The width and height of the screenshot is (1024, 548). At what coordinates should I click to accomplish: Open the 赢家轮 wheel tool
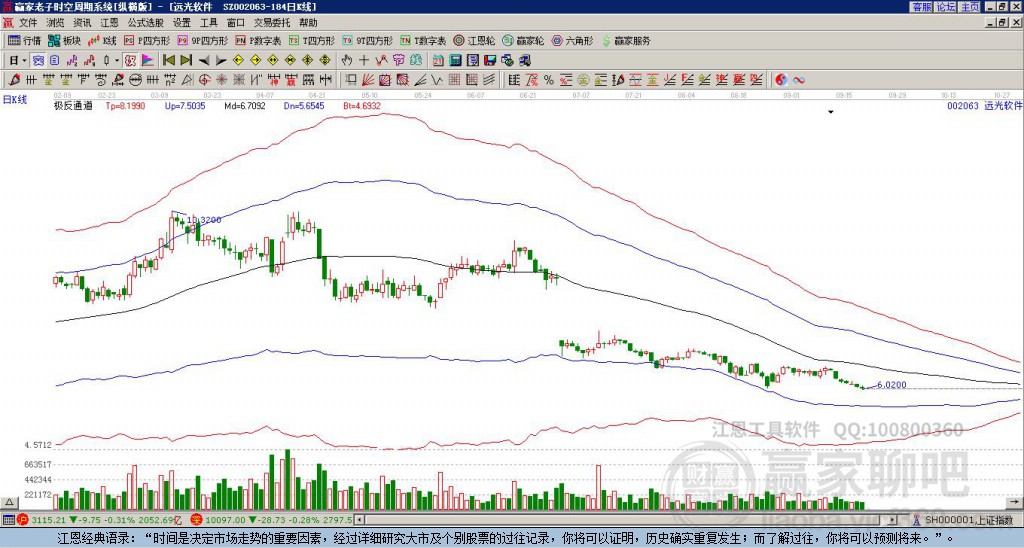[523, 40]
